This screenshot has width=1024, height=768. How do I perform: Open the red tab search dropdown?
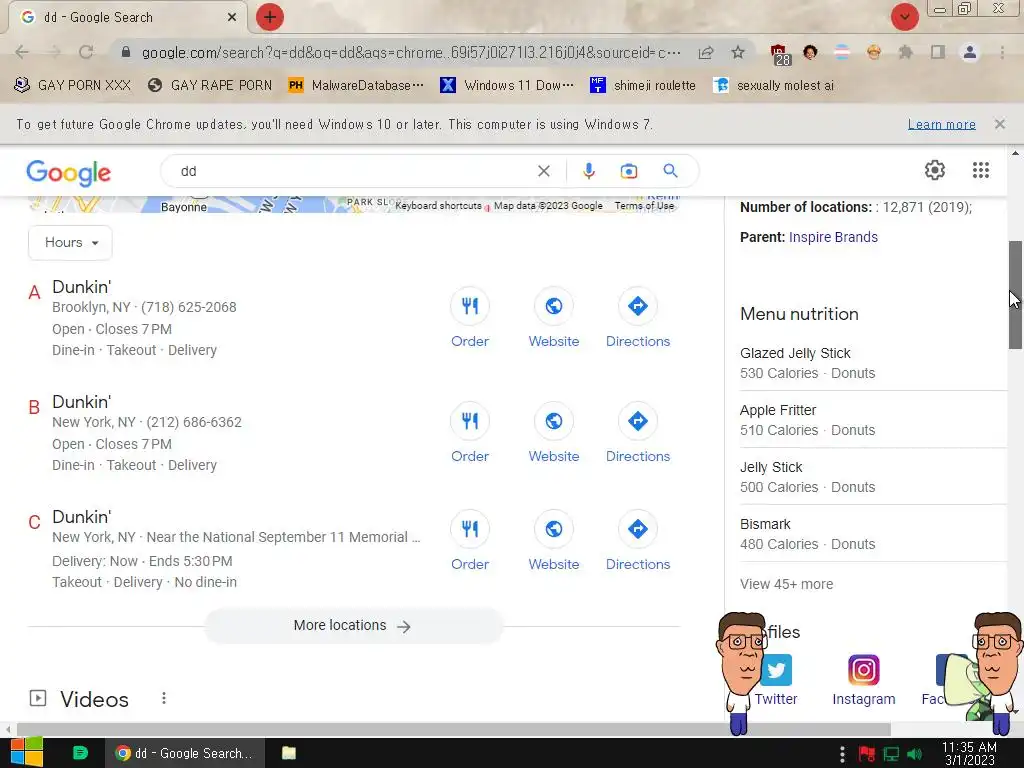coord(904,17)
